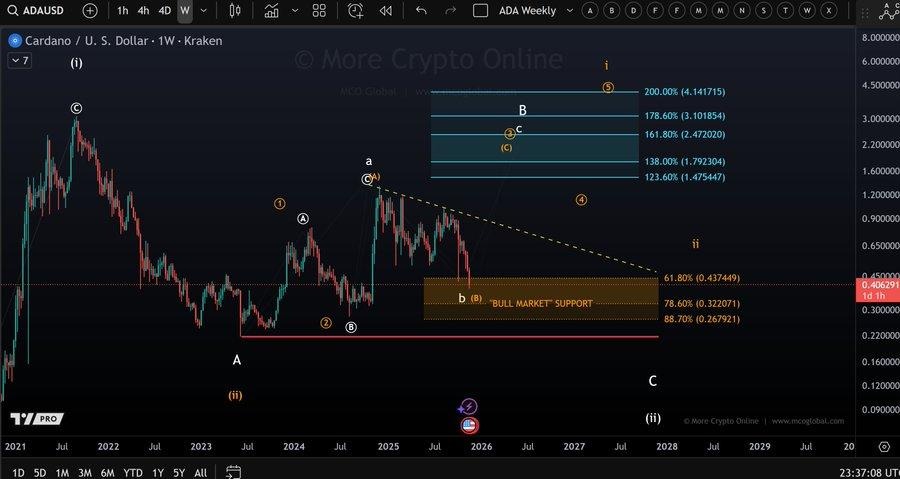This screenshot has width=900, height=479.
Task: Open the Go to date calendar icon
Action: coord(233,472)
